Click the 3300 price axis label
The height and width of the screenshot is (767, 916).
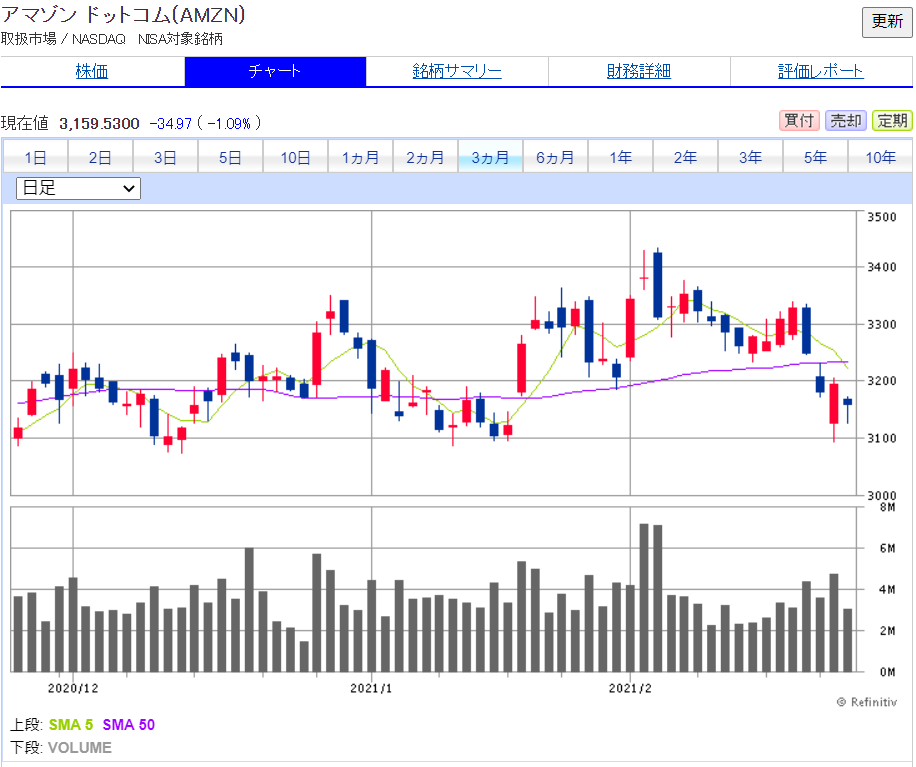(x=882, y=324)
